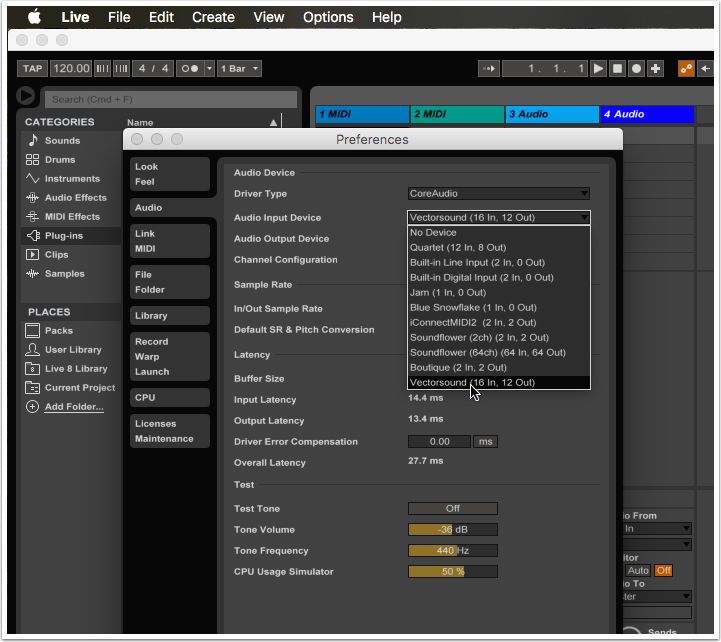Click the arrangement position field
Image resolution: width=721 pixels, height=642 pixels.
(x=544, y=69)
